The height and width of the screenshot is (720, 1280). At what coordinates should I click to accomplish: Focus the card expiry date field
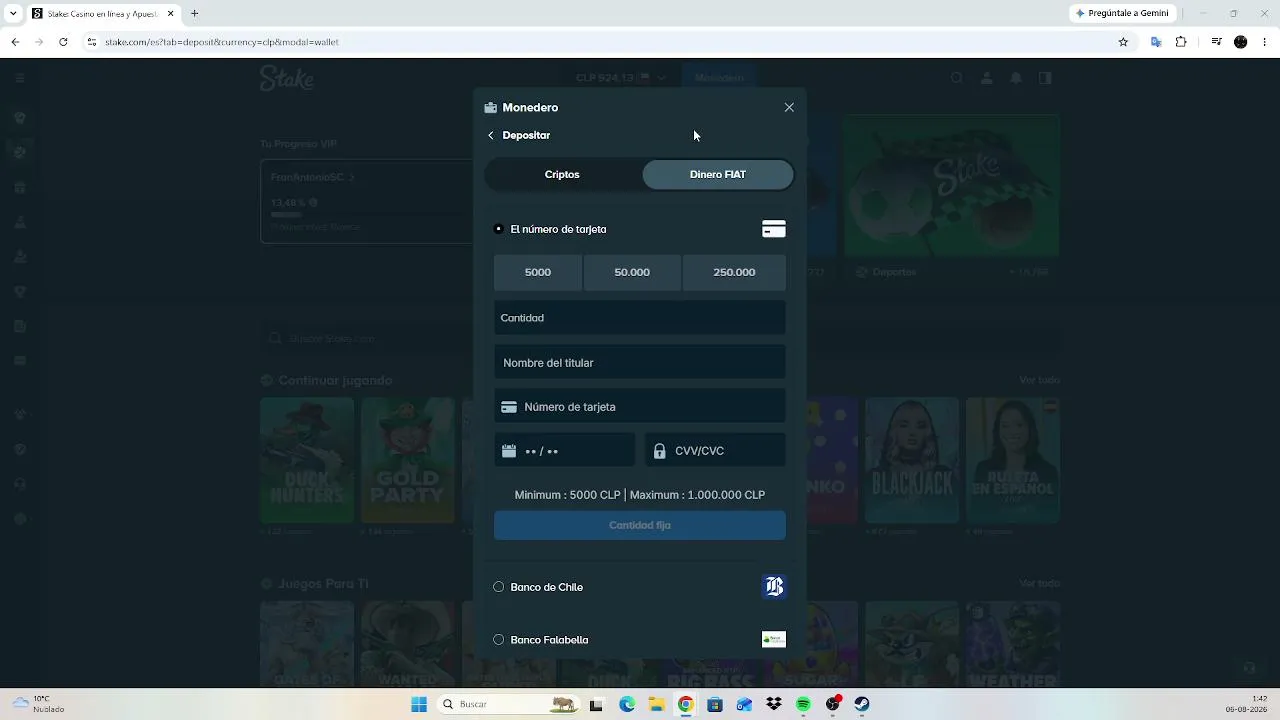tap(565, 451)
